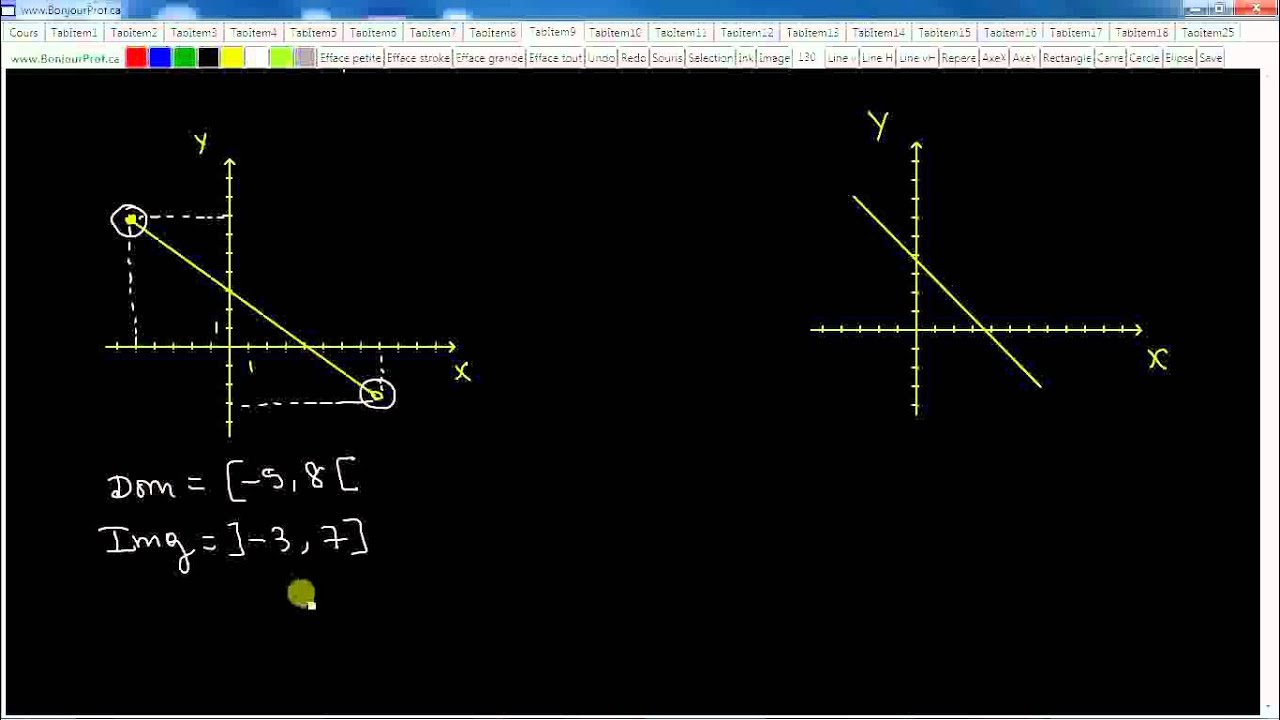Select the white pen color
Screen dimensions: 1280x720
pyautogui.click(x=256, y=57)
